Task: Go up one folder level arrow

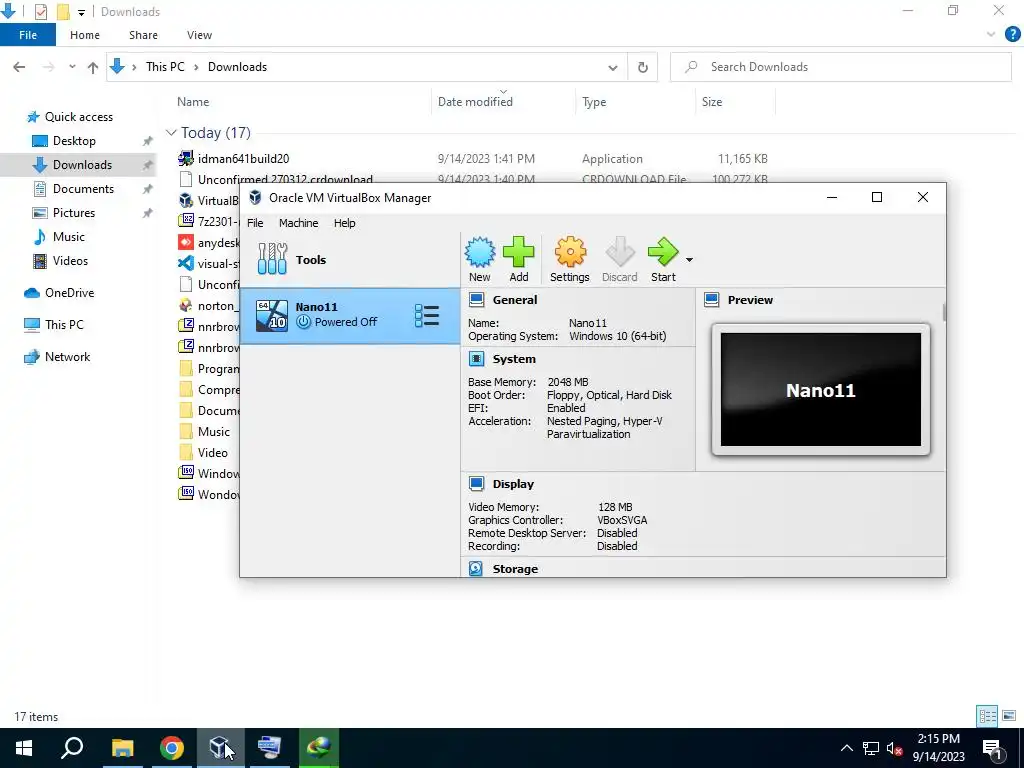Action: click(x=93, y=67)
